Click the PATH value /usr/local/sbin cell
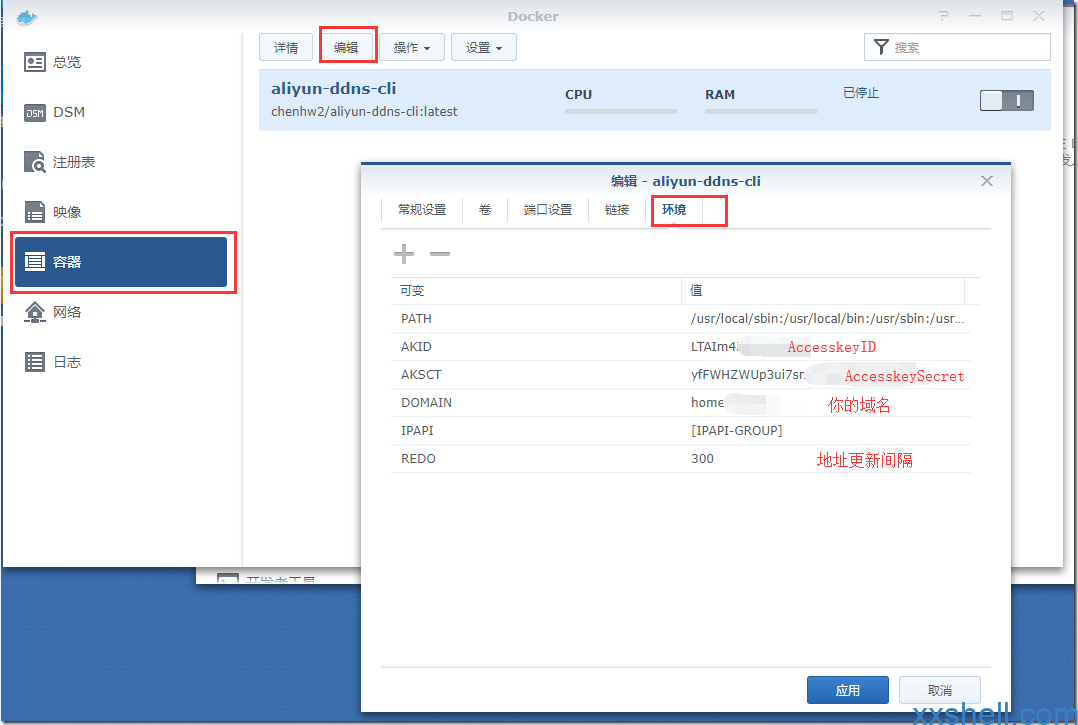1078x725 pixels. click(826, 319)
